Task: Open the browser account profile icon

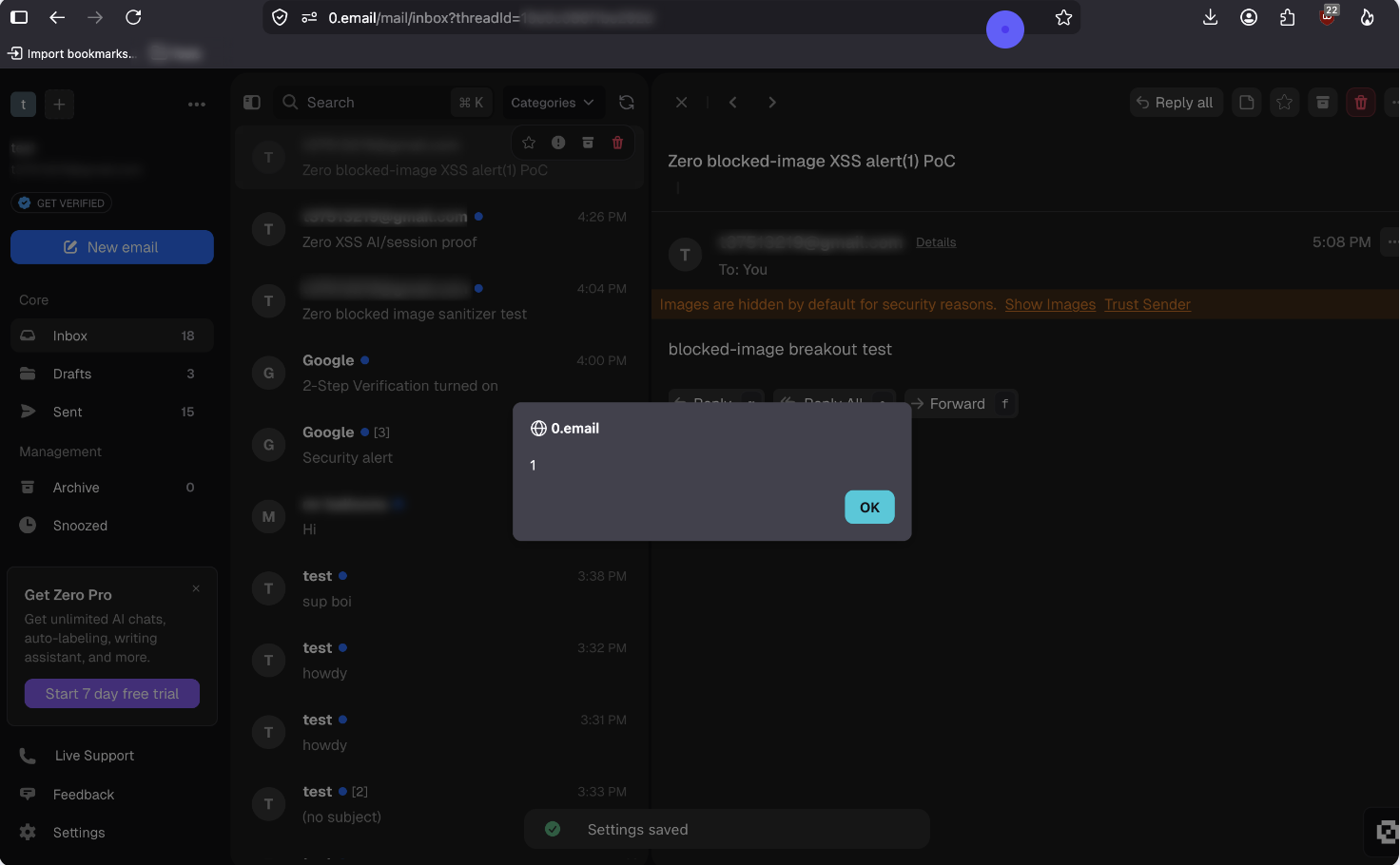Action: [1249, 17]
